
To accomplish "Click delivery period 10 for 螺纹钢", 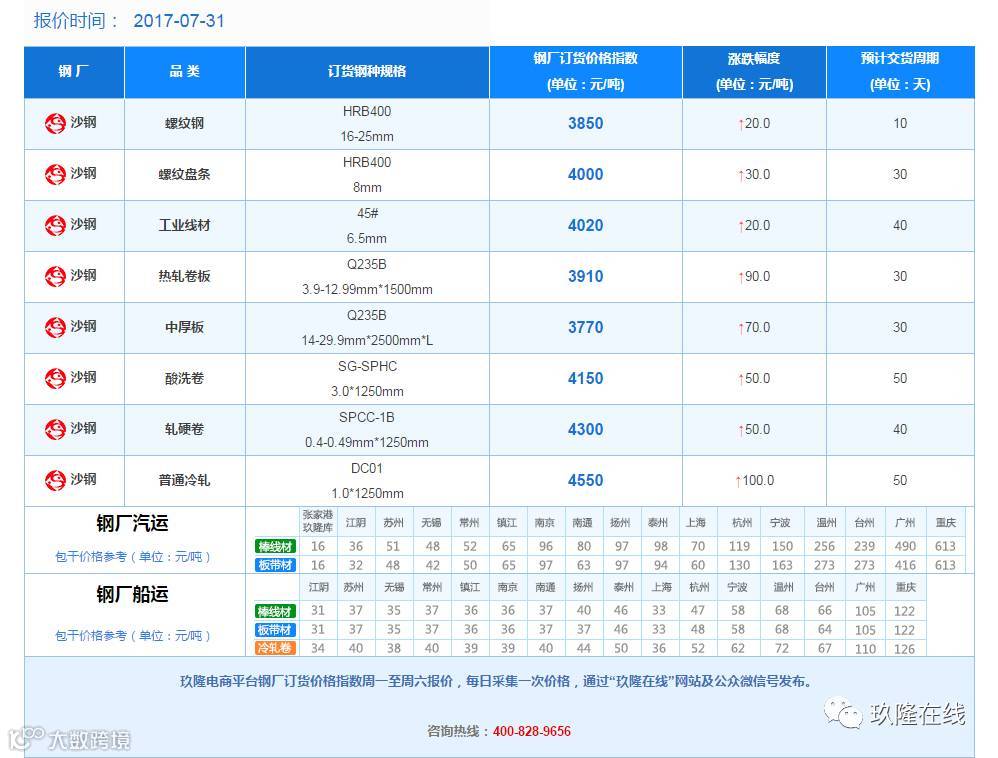I will pyautogui.click(x=900, y=123).
